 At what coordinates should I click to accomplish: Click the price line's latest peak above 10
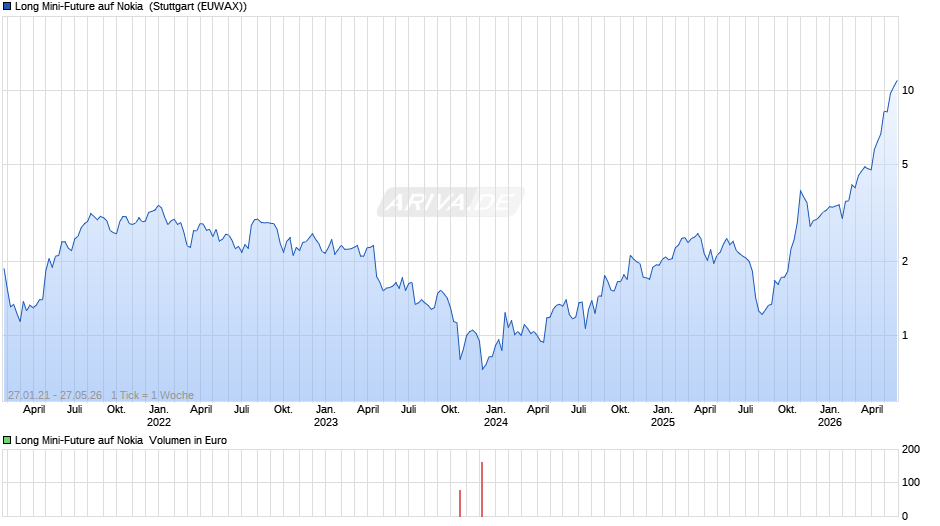897,81
